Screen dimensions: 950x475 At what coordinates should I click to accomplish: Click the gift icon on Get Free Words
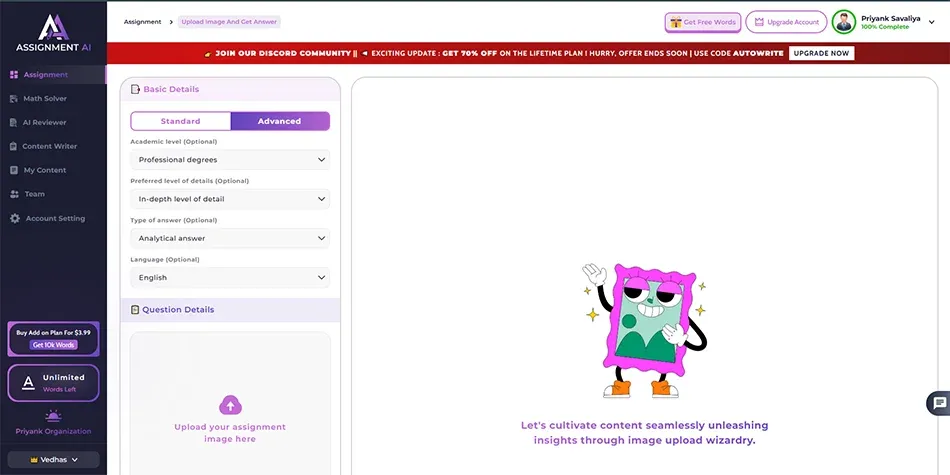click(676, 22)
